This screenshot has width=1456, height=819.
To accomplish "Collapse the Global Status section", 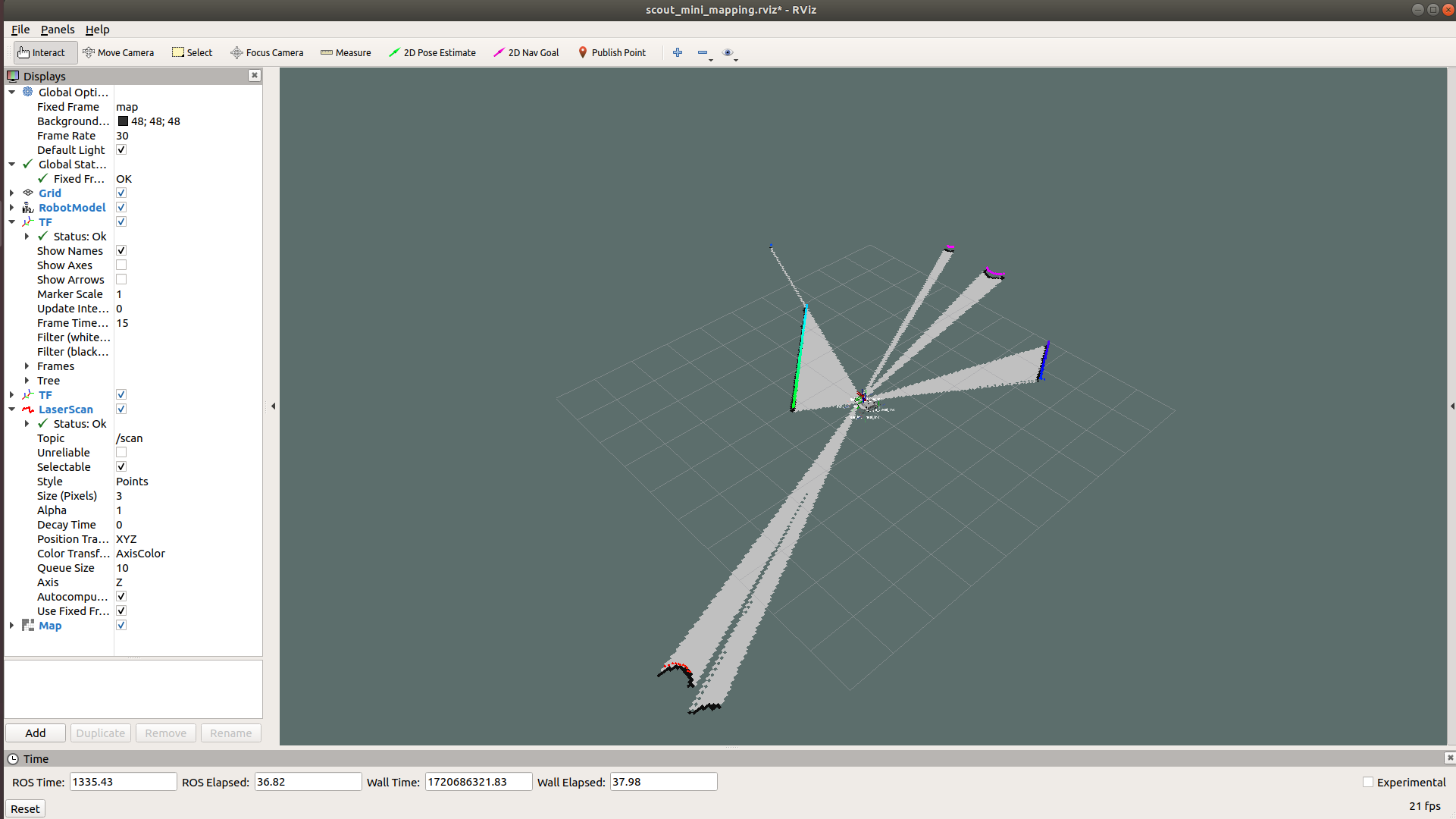I will [12, 164].
